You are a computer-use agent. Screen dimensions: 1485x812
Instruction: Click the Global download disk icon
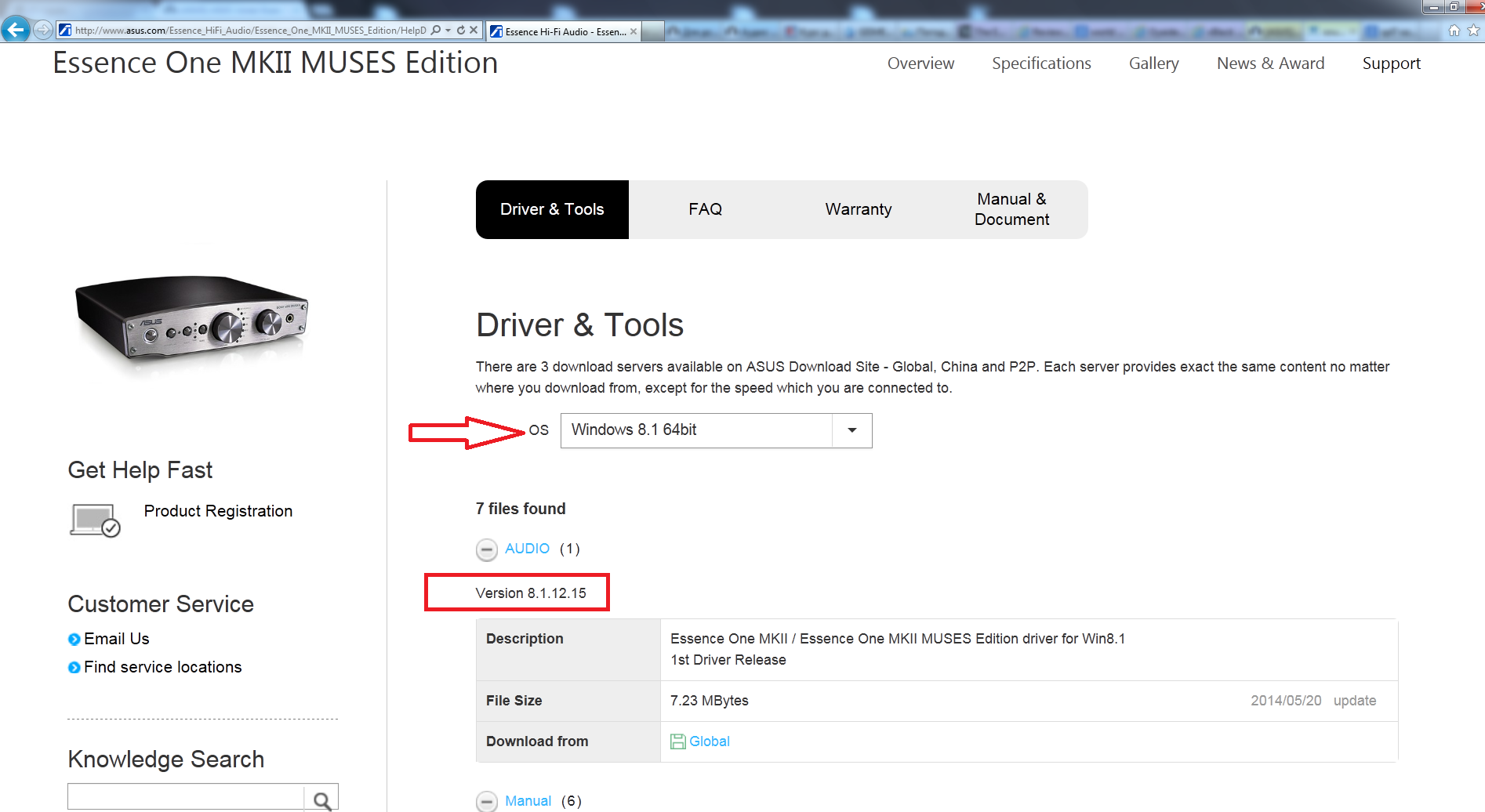(x=678, y=741)
